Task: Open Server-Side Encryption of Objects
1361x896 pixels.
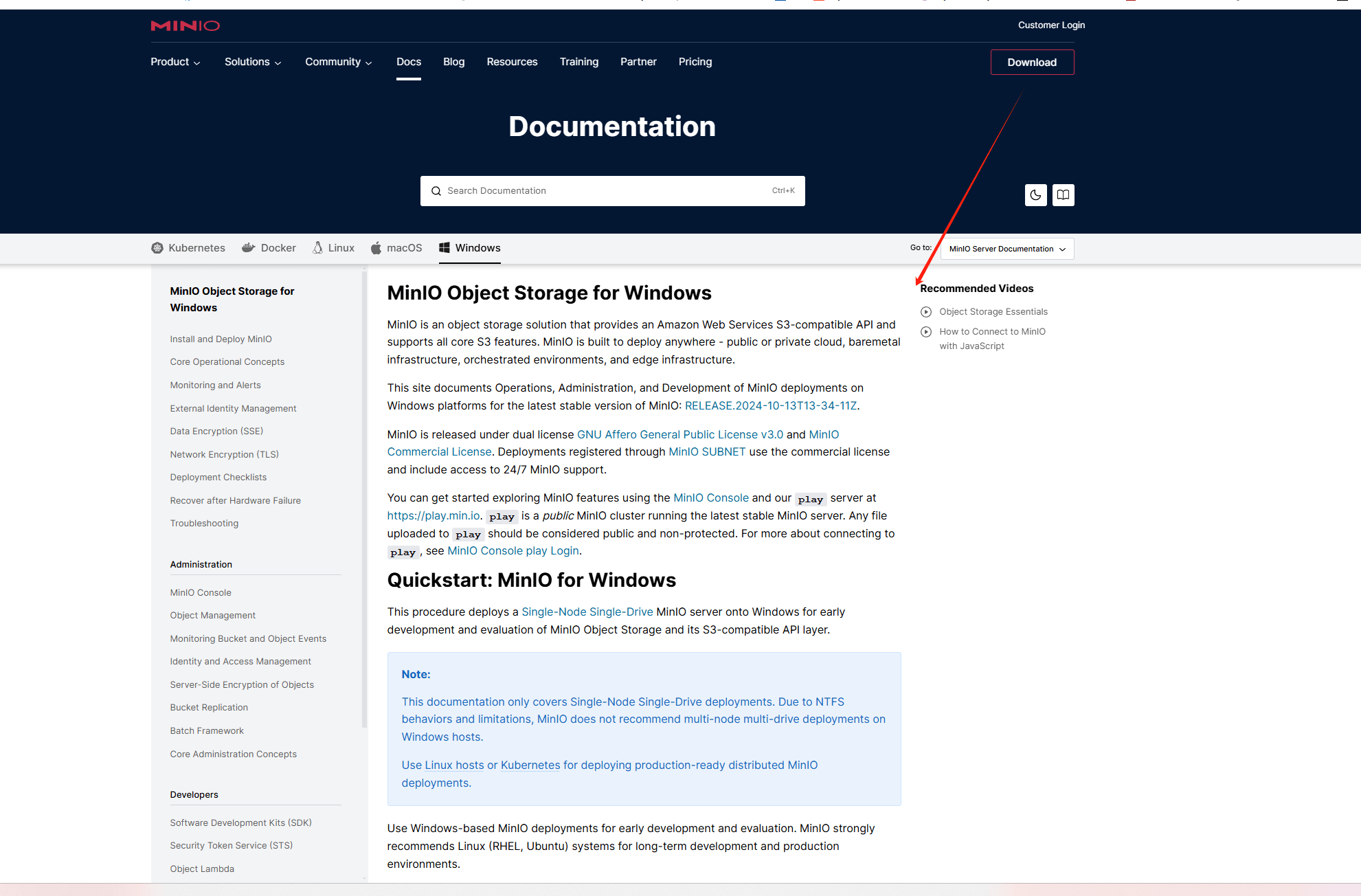Action: point(242,685)
